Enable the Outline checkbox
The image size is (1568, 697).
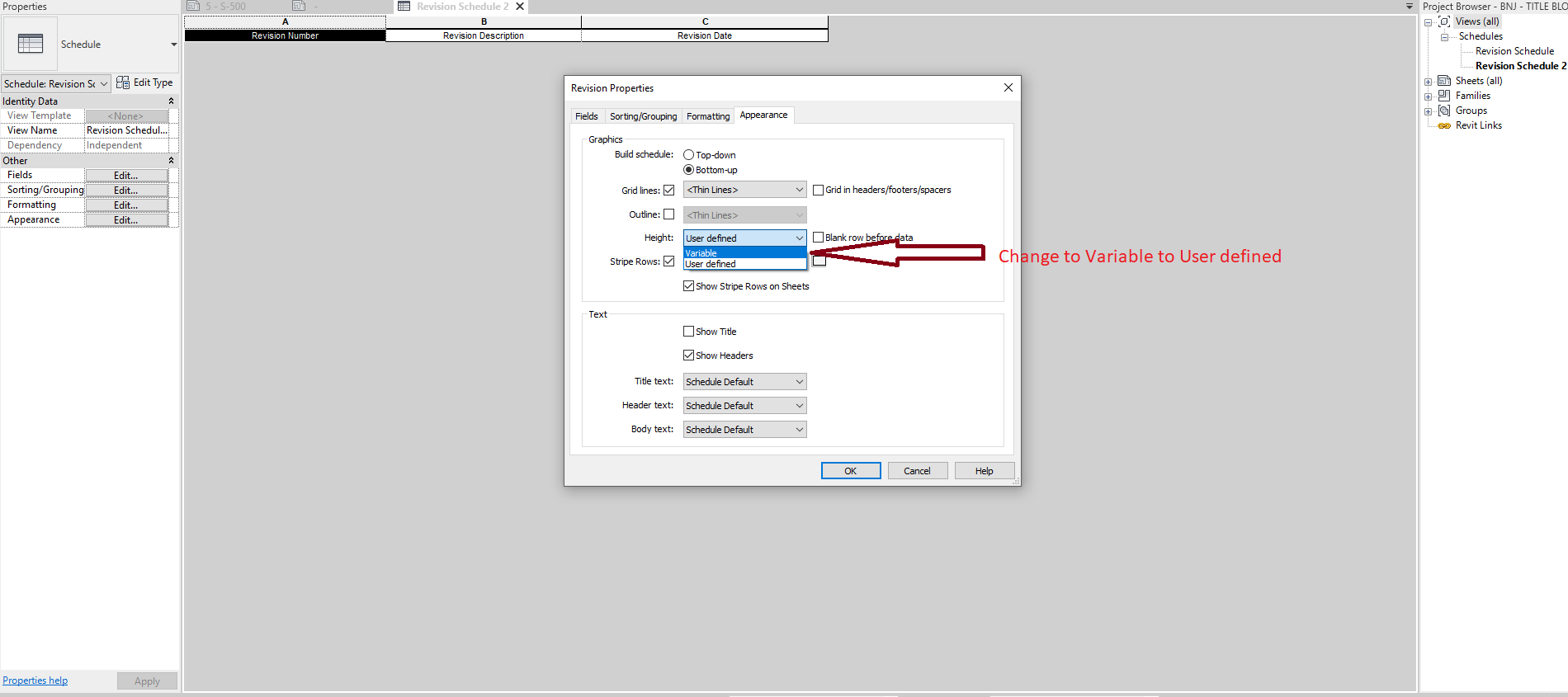click(668, 214)
